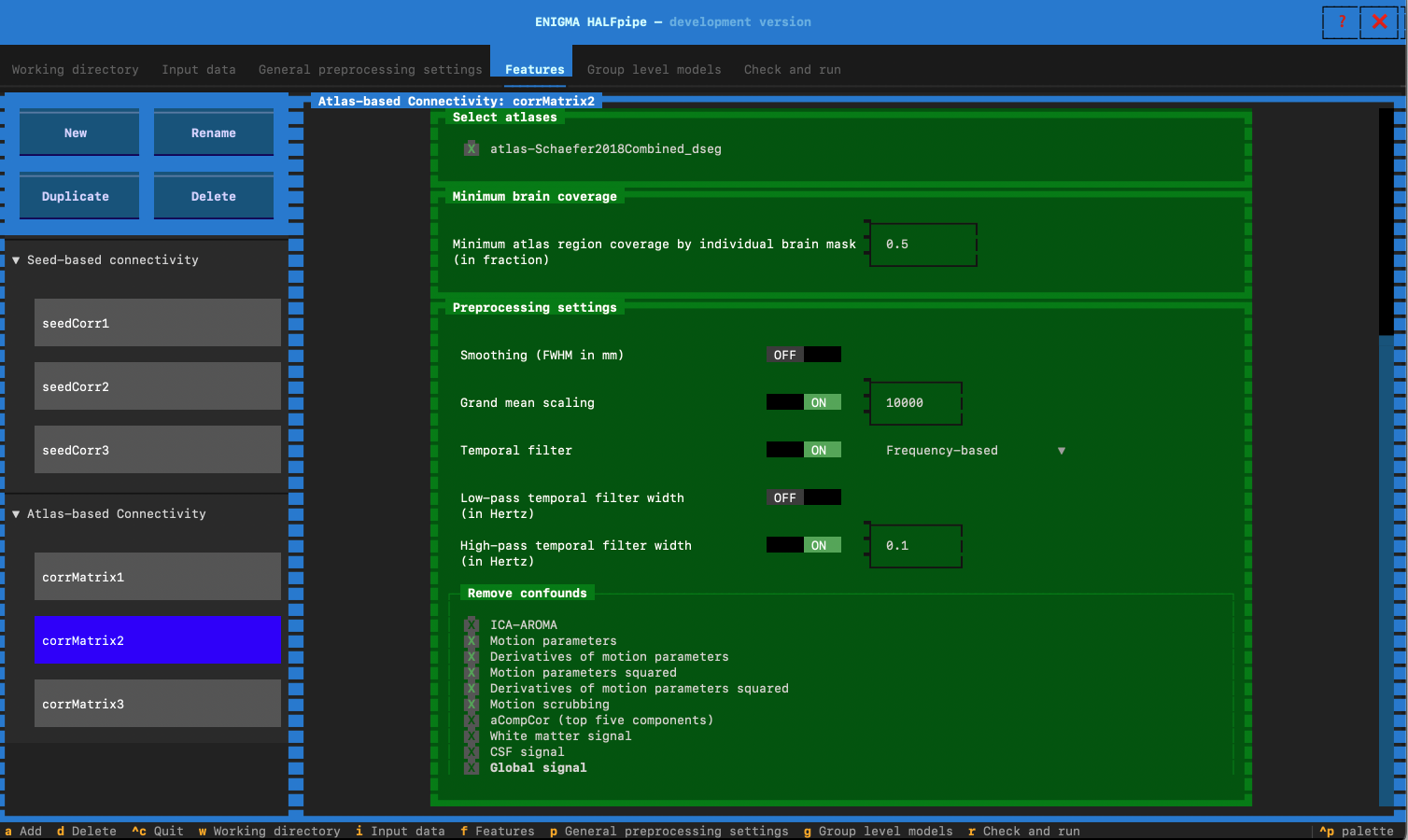Image resolution: width=1408 pixels, height=840 pixels.
Task: Select the seedCorr1 feature
Action: pos(158,323)
